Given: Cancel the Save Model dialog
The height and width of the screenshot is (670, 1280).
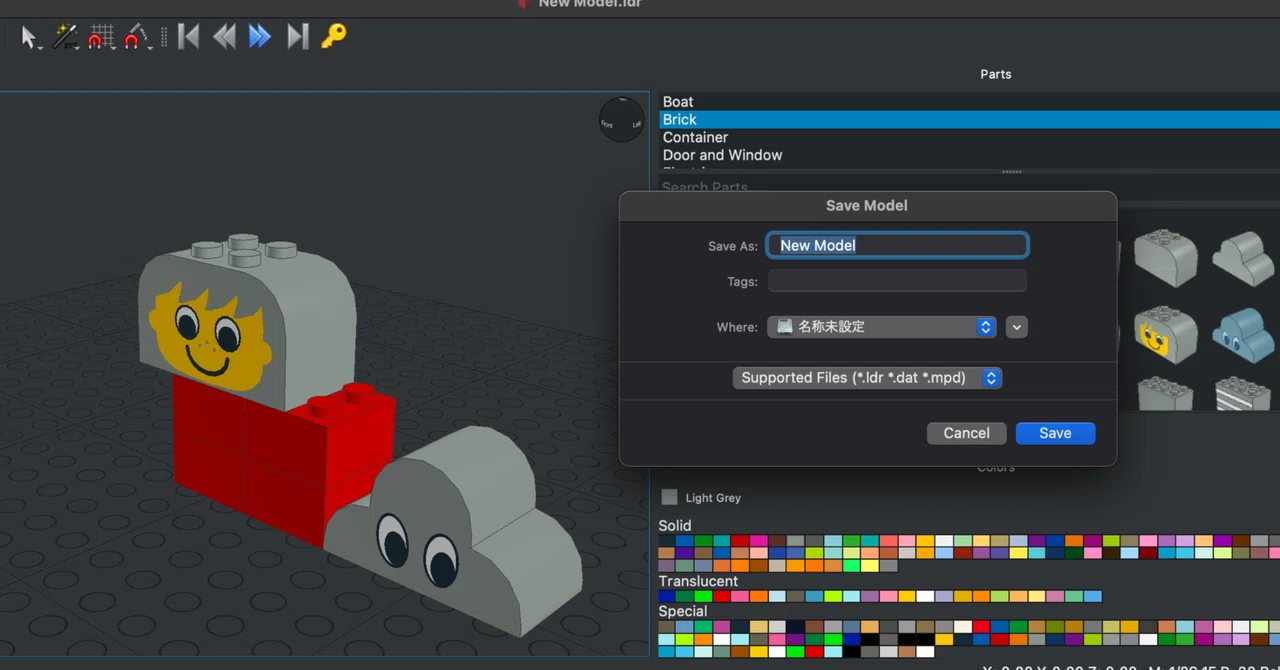Looking at the screenshot, I should (966, 433).
